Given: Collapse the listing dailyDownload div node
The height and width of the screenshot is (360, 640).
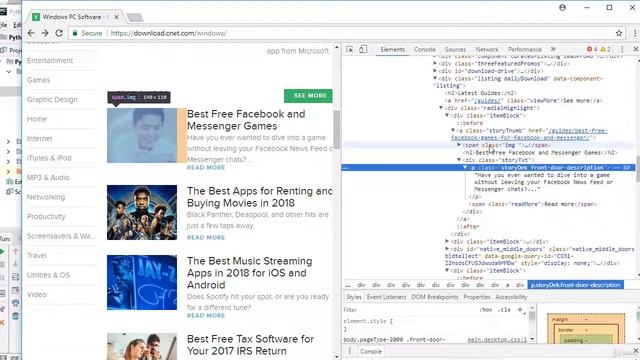Looking at the screenshot, I should pyautogui.click(x=435, y=78).
